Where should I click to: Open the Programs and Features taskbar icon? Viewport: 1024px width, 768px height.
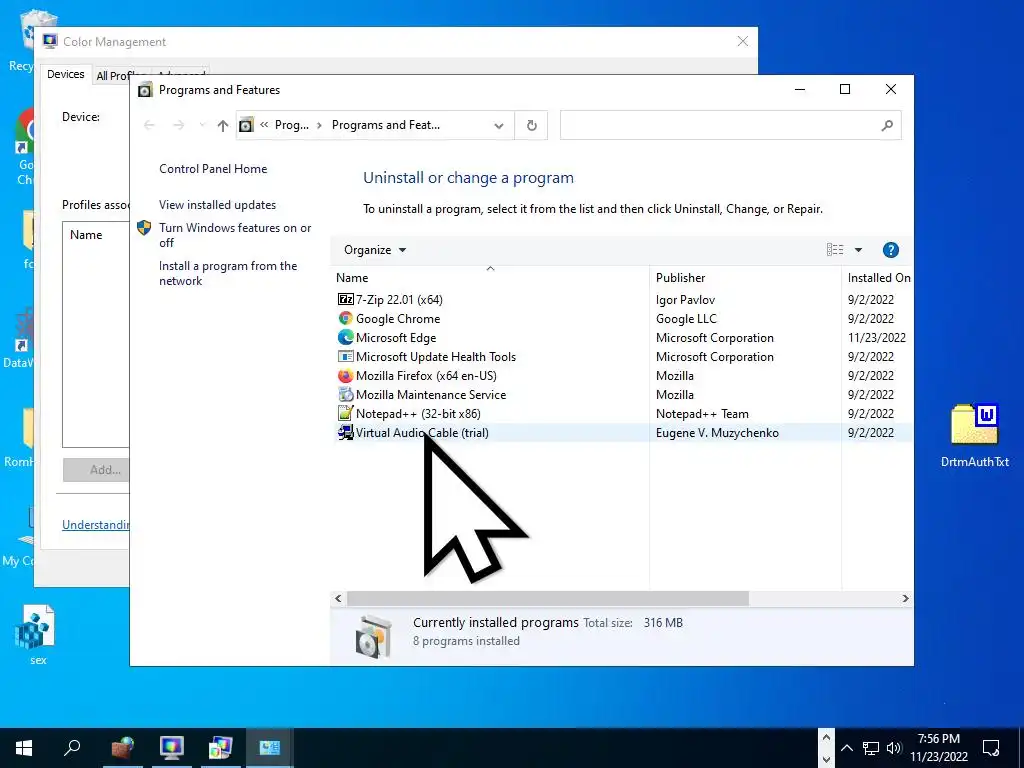point(269,748)
